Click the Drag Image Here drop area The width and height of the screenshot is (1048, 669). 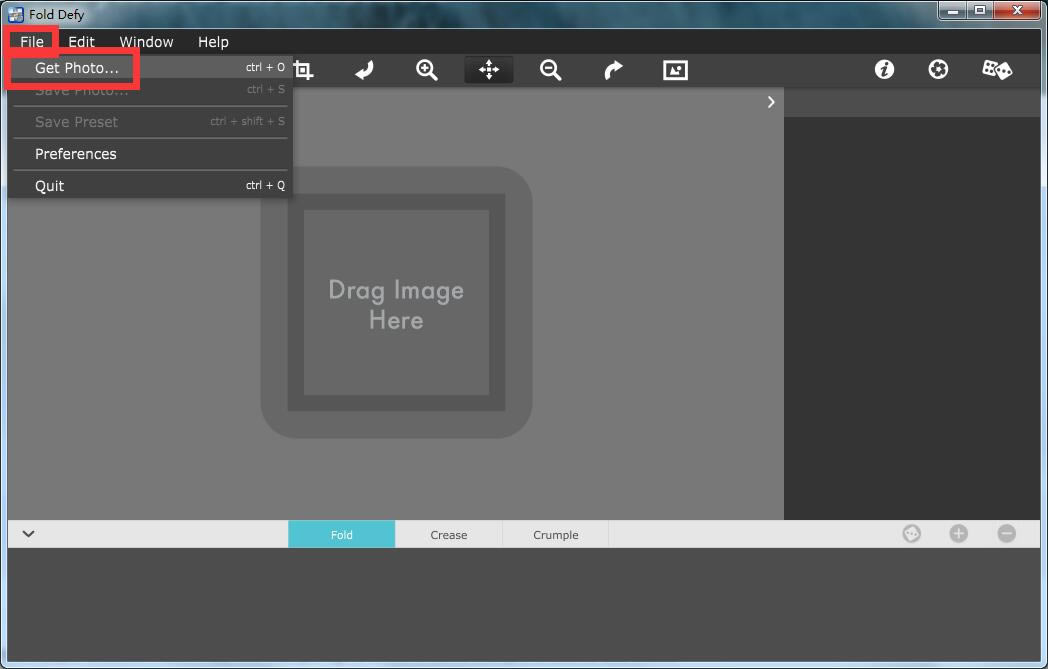coord(396,303)
